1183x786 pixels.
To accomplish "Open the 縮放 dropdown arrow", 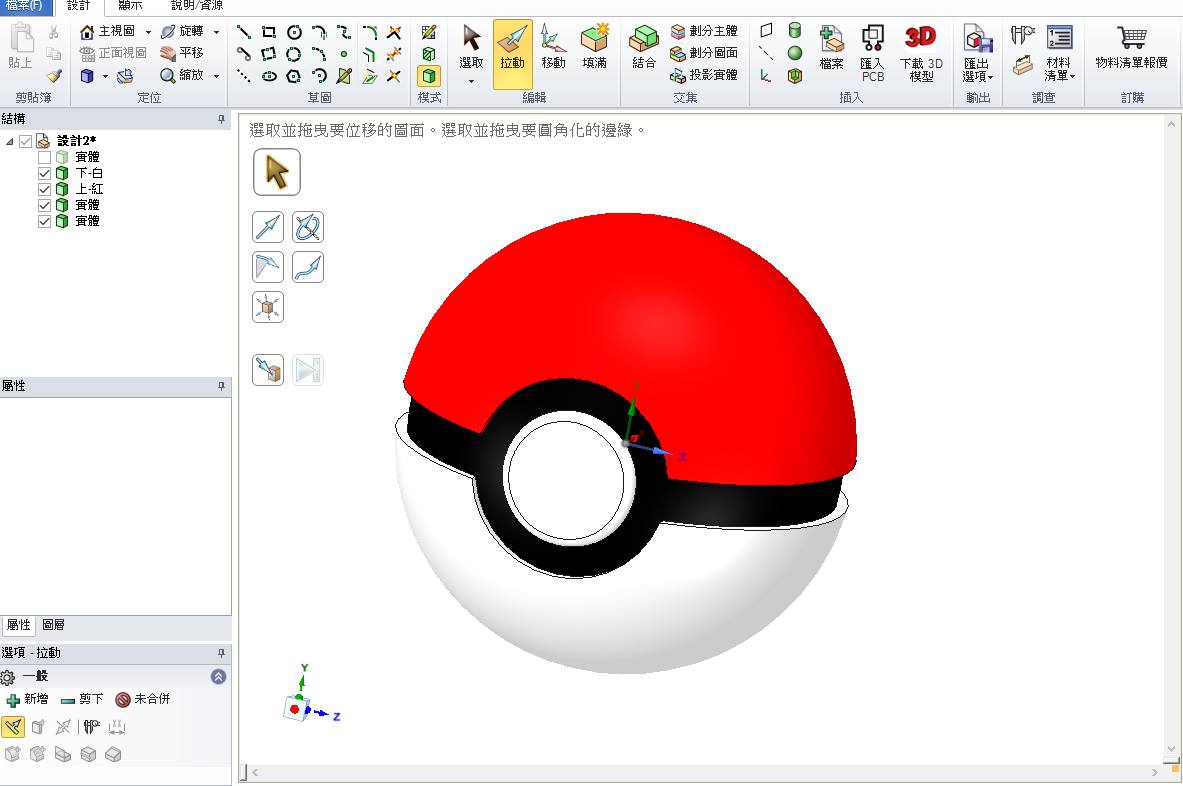I will click(x=217, y=76).
